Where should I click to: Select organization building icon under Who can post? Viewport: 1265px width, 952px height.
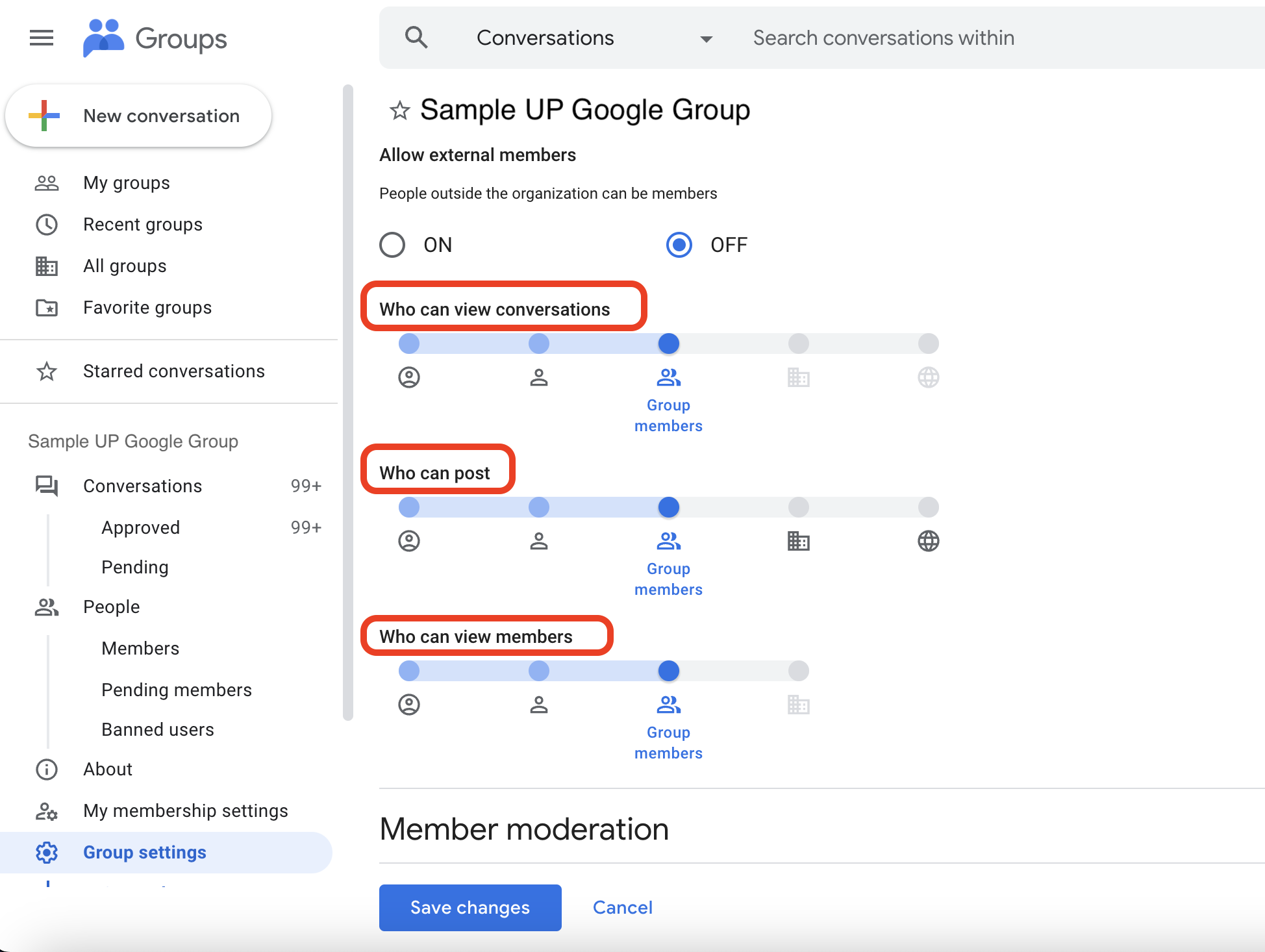tap(799, 541)
